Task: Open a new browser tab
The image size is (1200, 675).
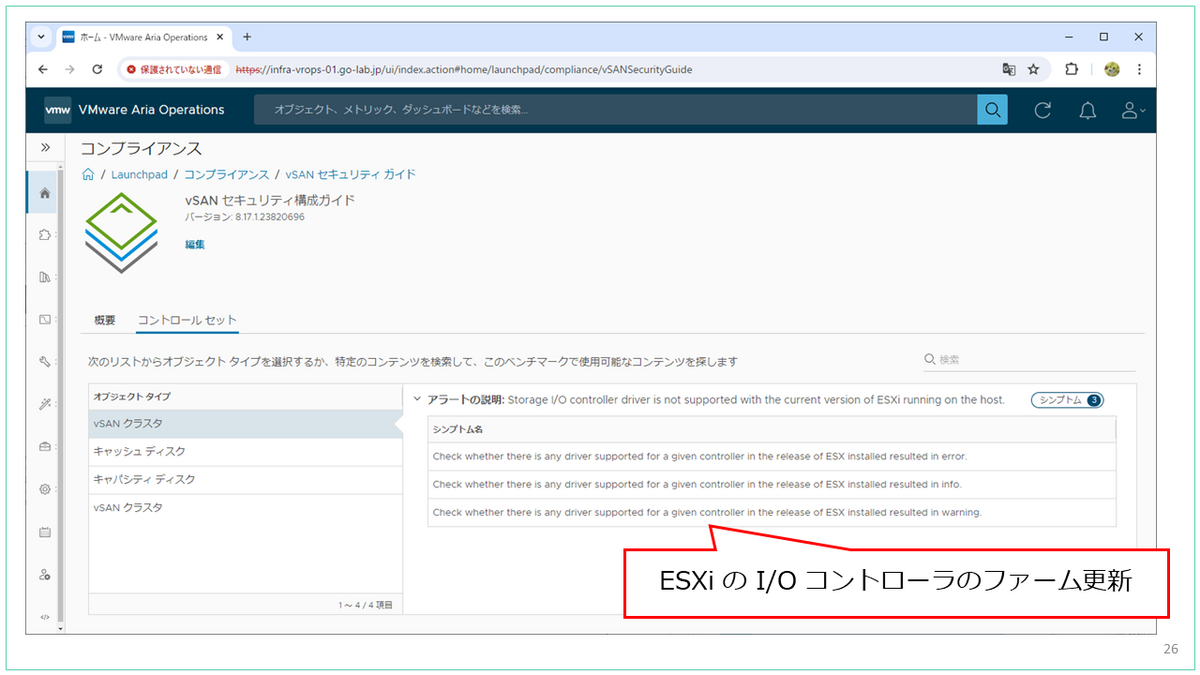Action: point(247,37)
